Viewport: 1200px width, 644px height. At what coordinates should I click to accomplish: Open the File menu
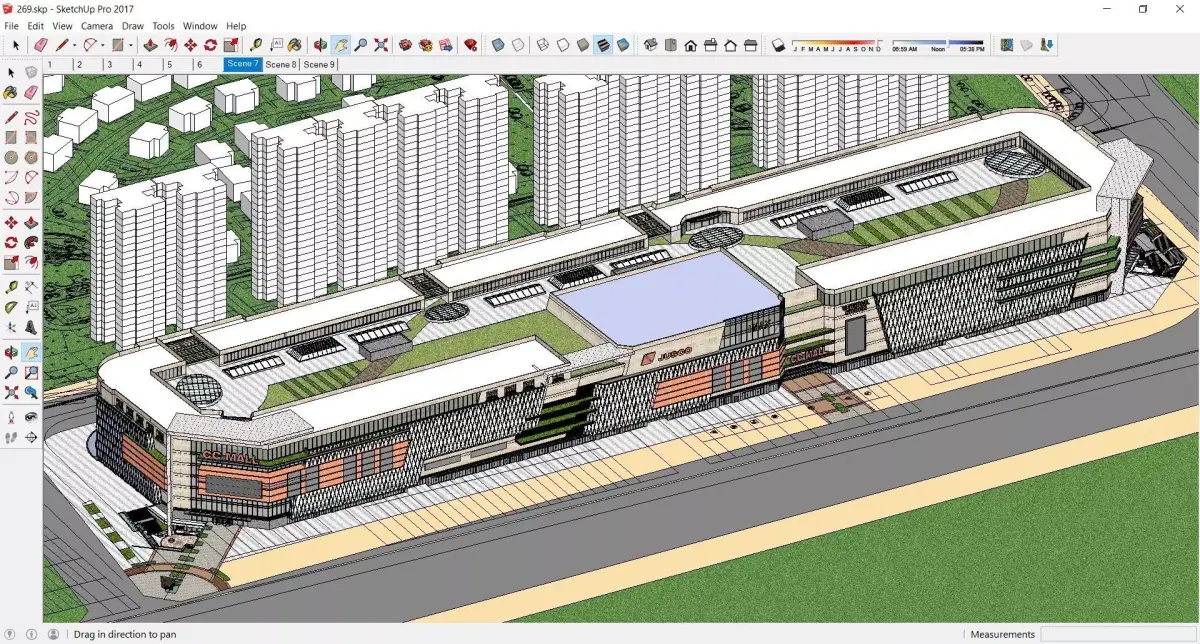point(12,26)
